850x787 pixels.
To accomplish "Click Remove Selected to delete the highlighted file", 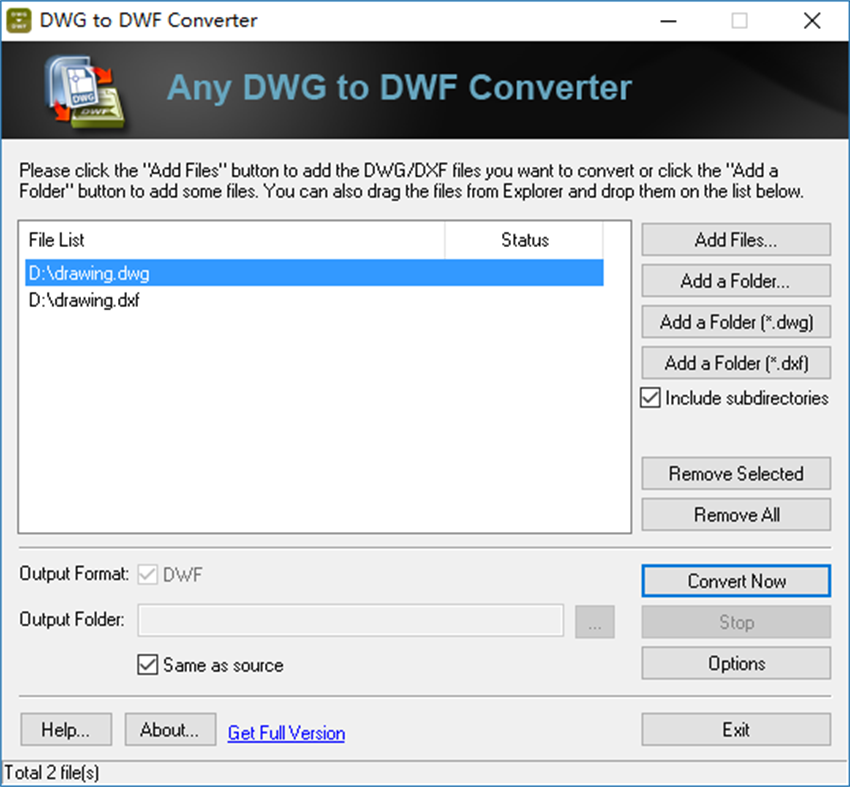I will 735,473.
